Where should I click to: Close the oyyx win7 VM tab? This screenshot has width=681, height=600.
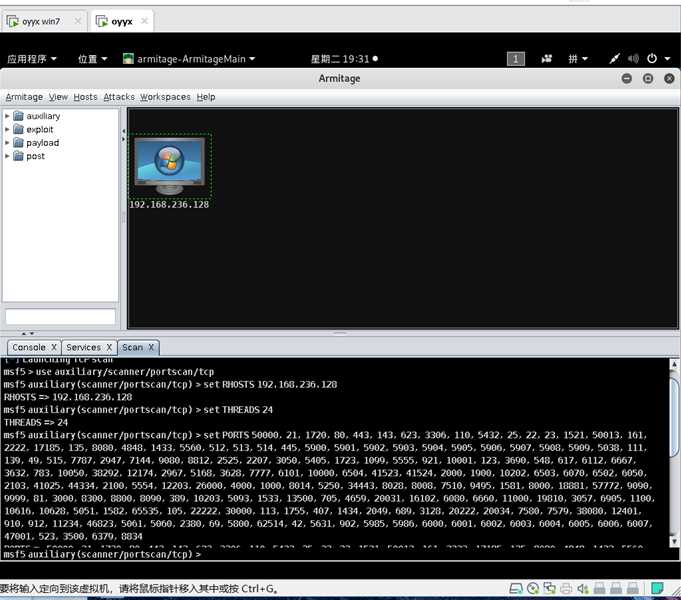coord(77,21)
